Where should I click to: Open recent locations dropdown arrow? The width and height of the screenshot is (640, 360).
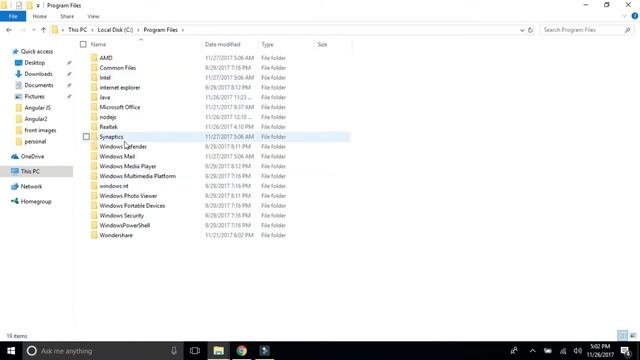coord(33,30)
